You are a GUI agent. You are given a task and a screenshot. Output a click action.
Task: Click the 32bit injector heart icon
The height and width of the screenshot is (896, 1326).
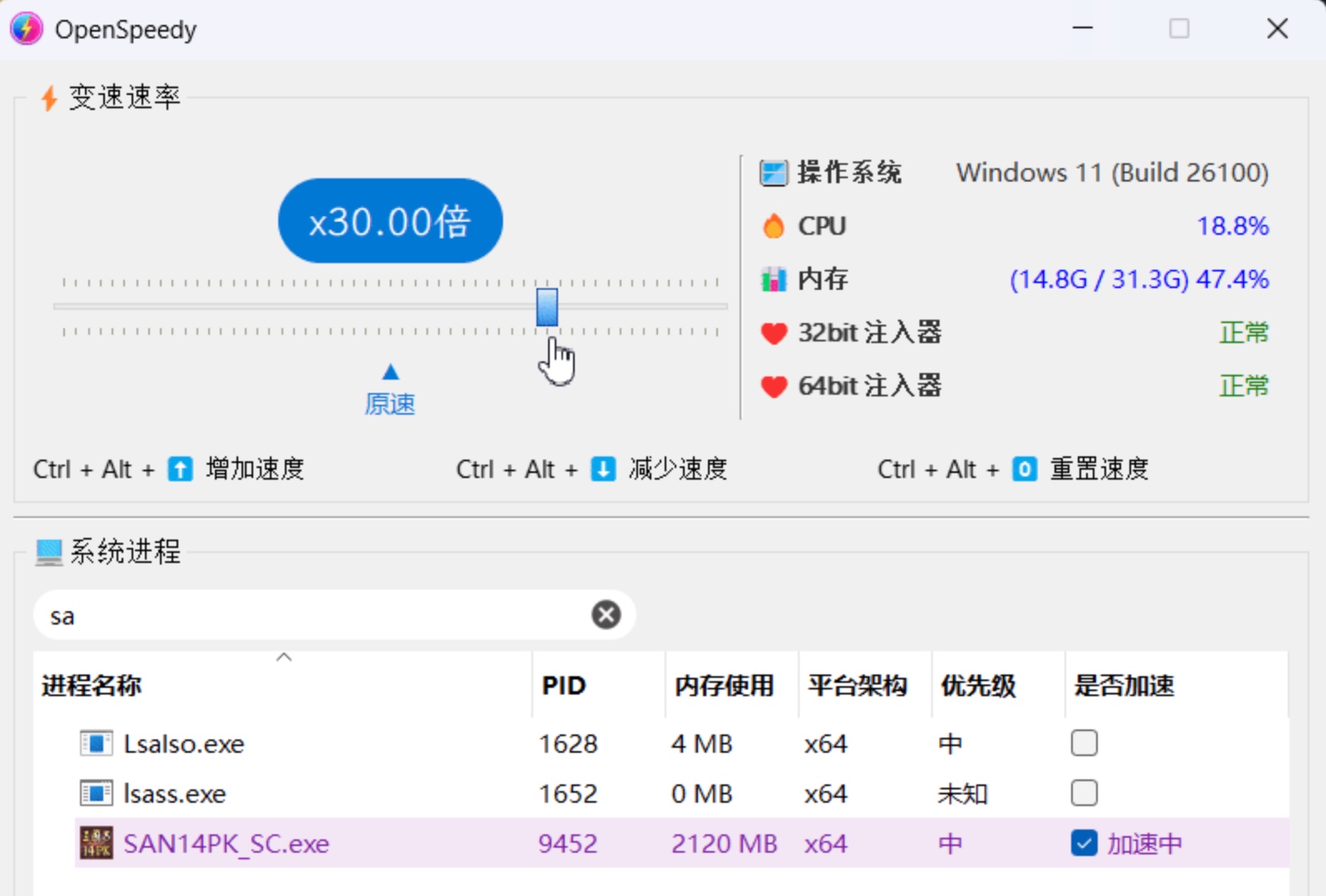click(774, 333)
